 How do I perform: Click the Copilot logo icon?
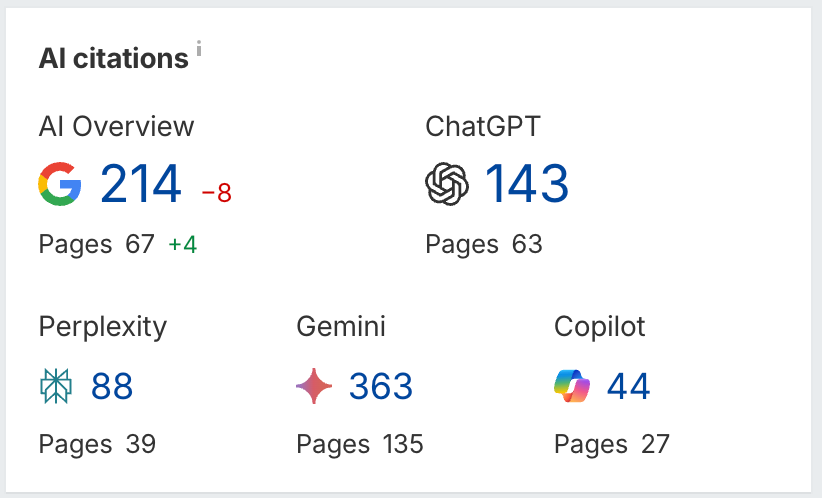click(572, 386)
